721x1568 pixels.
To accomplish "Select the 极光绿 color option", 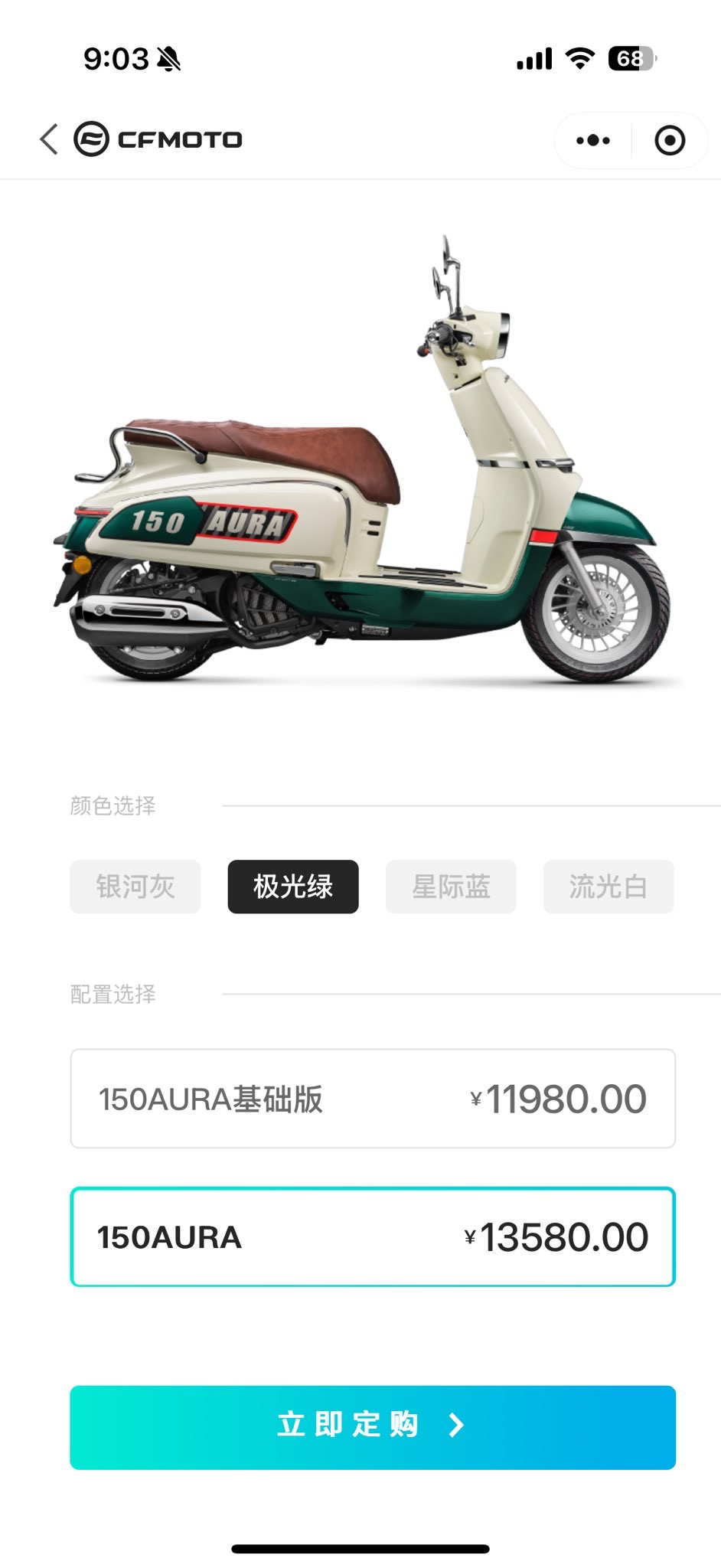I will click(x=293, y=887).
